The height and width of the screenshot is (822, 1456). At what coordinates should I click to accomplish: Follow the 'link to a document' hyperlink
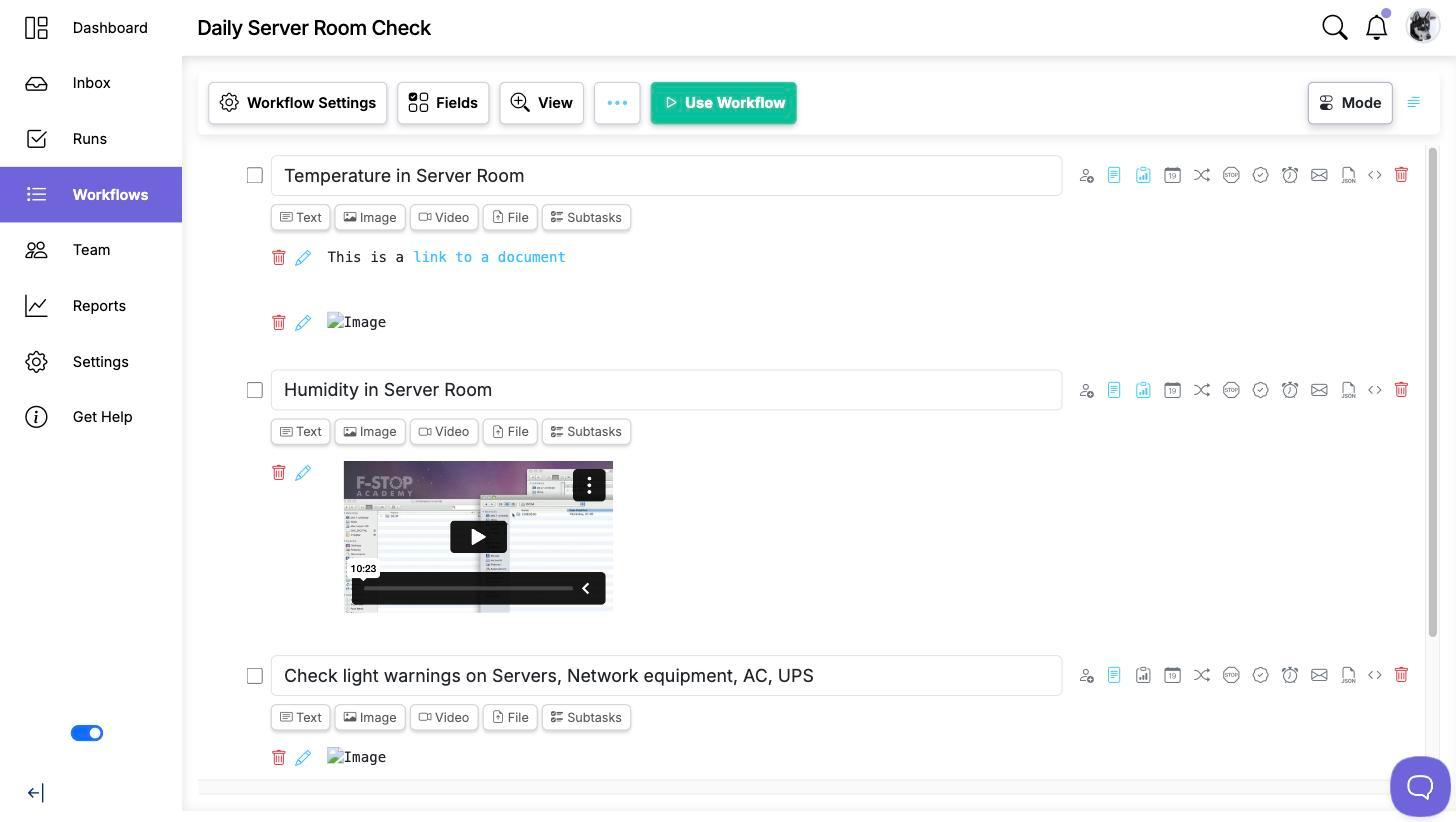[489, 257]
